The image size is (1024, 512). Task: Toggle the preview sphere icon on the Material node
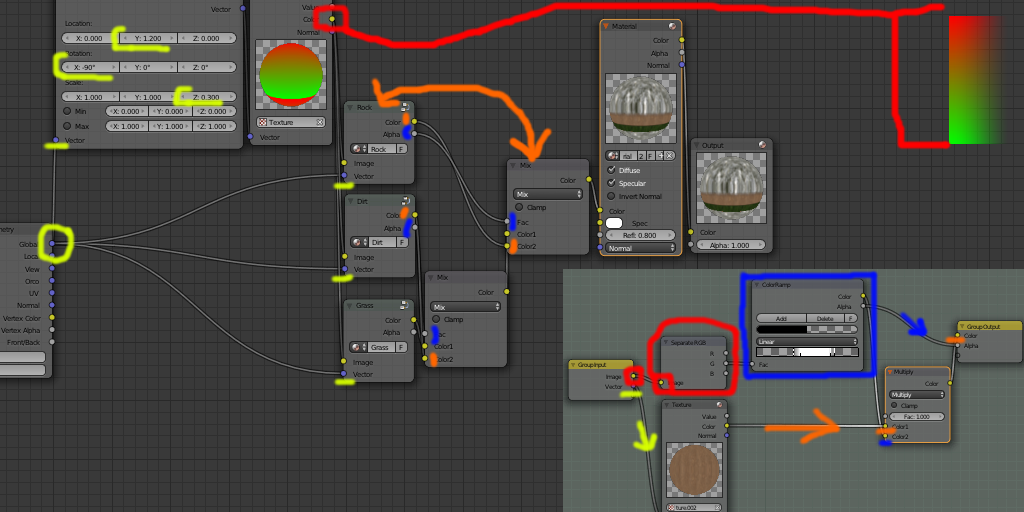(x=672, y=26)
